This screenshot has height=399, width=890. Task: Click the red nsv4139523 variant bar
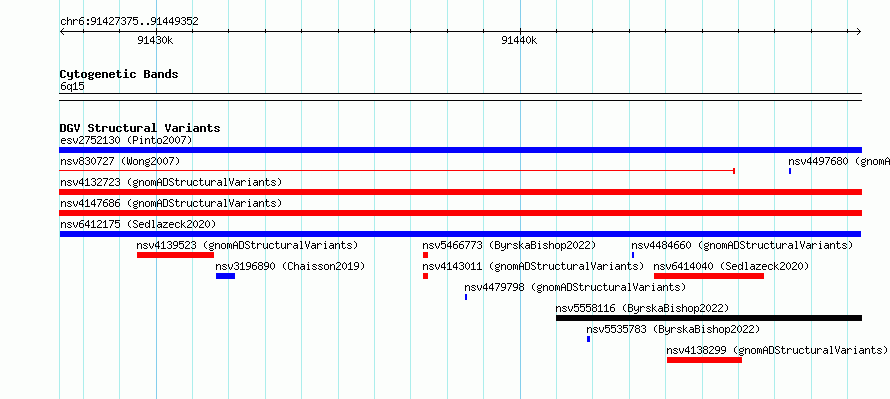click(x=175, y=255)
